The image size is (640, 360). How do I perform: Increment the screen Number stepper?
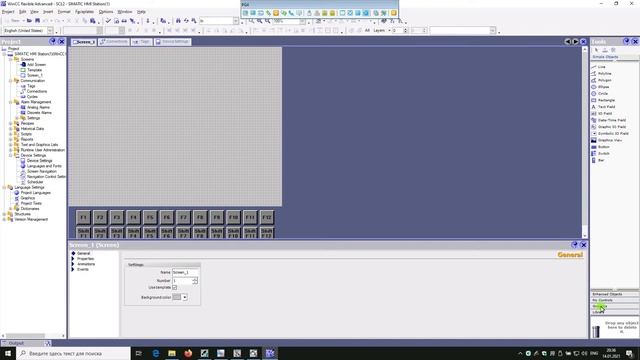click(195, 279)
